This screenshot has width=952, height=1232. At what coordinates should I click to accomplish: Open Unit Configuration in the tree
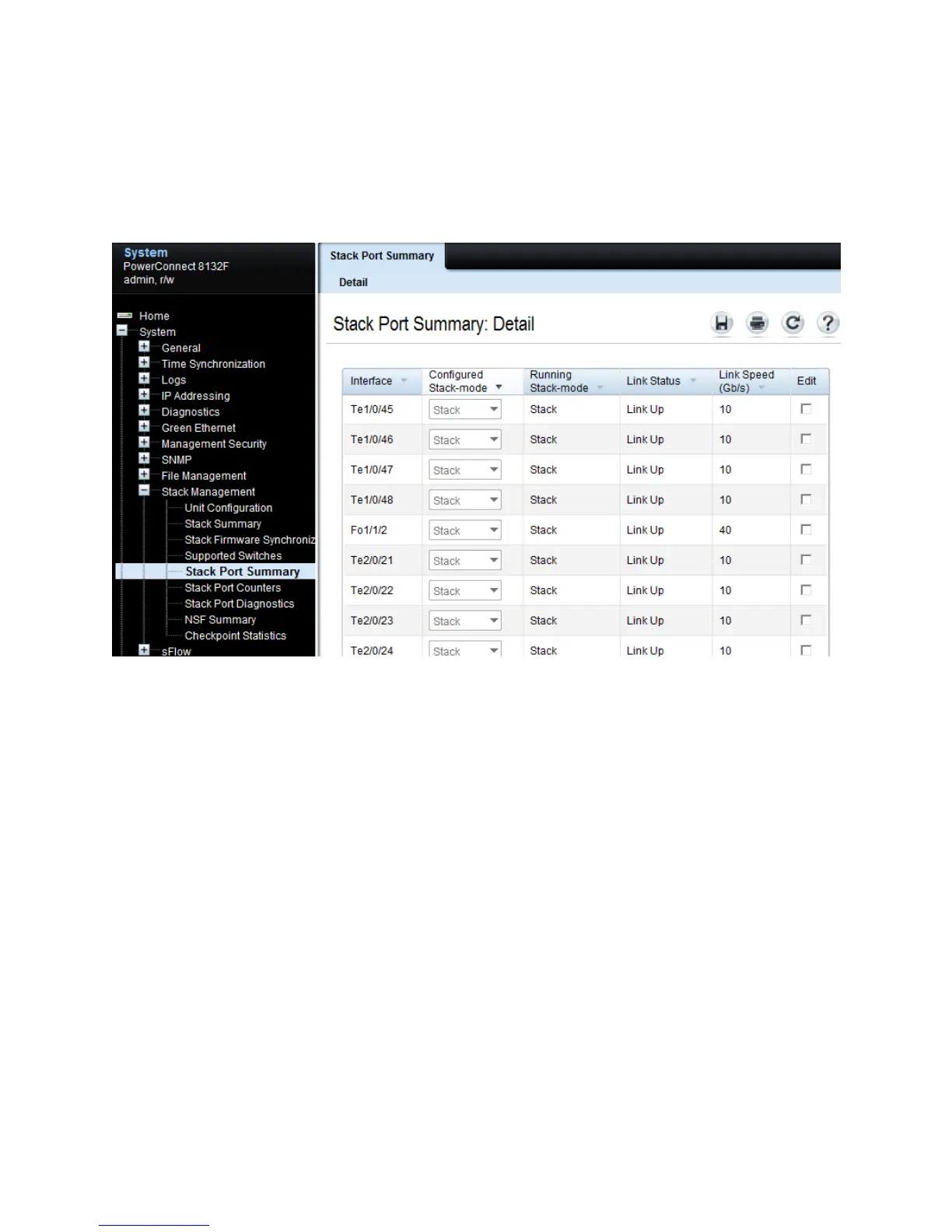[228, 508]
